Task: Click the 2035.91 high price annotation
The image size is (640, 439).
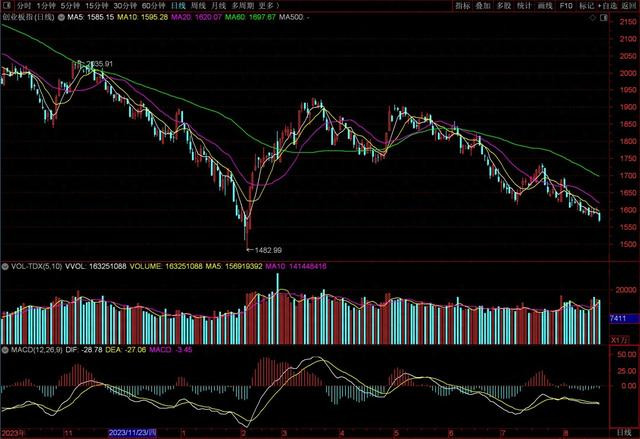Action: tap(100, 64)
